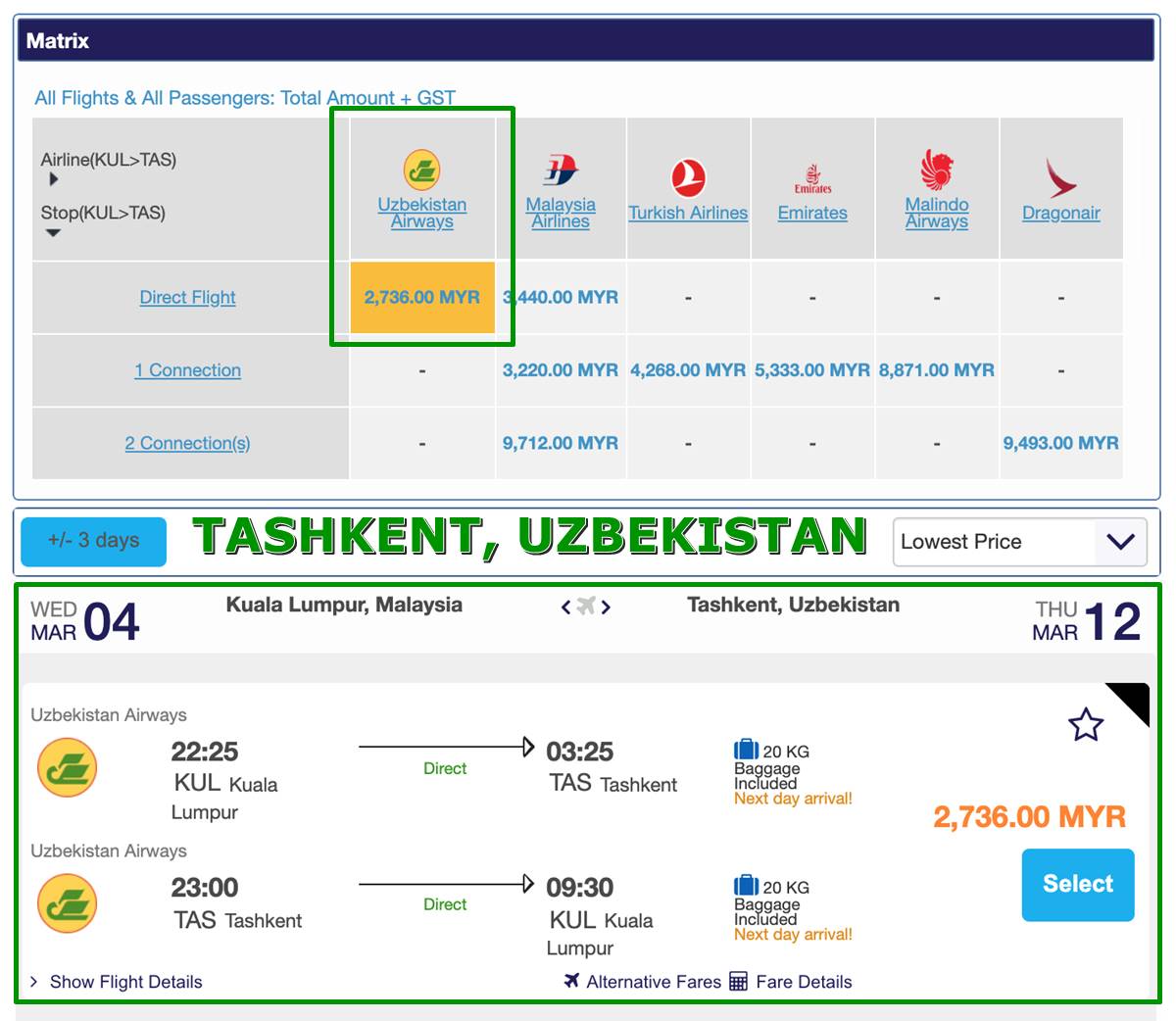This screenshot has height=1021, width=1176.
Task: Click the WED MAR 04 departure date
Action: point(85,621)
